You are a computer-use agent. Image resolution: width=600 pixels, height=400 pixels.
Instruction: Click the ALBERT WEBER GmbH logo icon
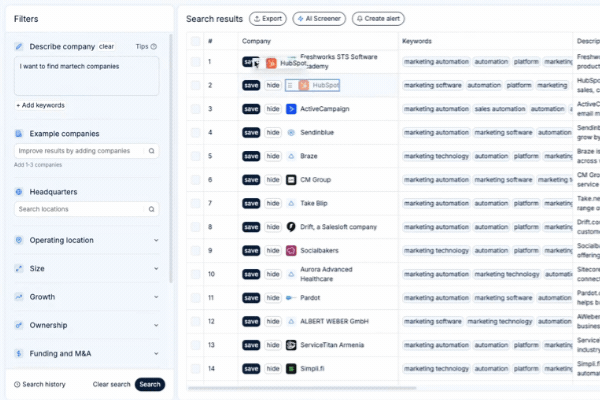291,322
